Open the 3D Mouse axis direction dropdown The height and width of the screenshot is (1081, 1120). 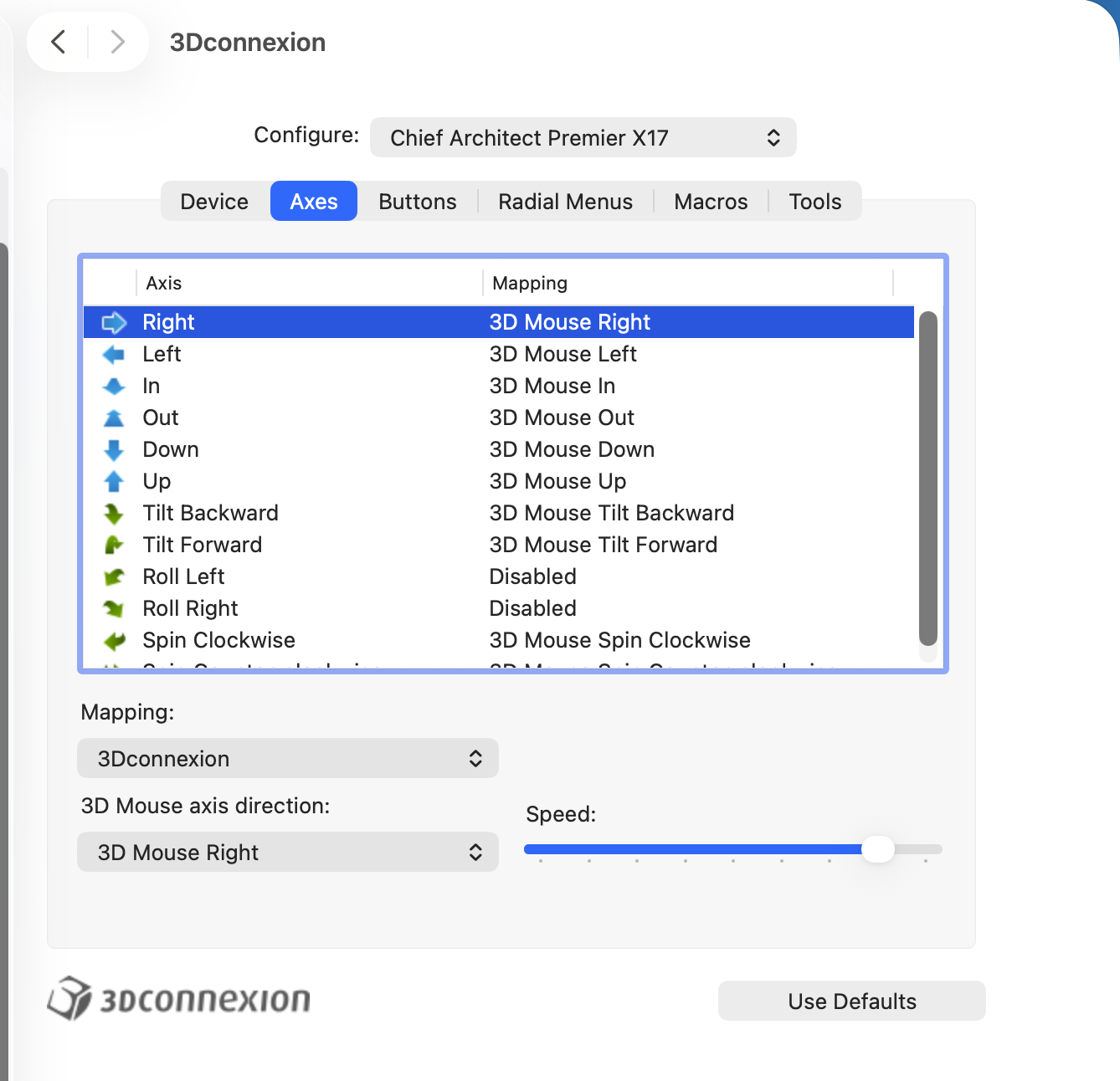(288, 852)
